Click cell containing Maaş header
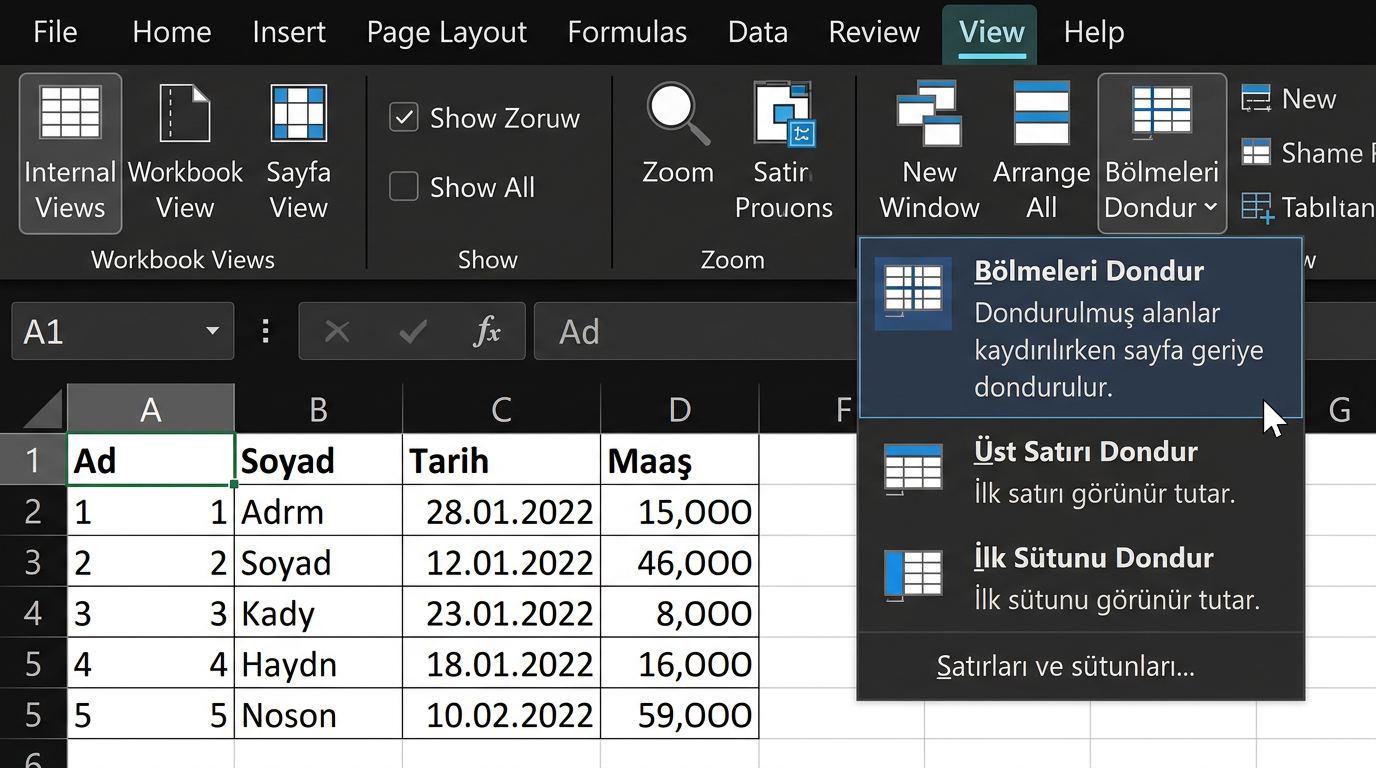The width and height of the screenshot is (1376, 768). pyautogui.click(x=679, y=461)
